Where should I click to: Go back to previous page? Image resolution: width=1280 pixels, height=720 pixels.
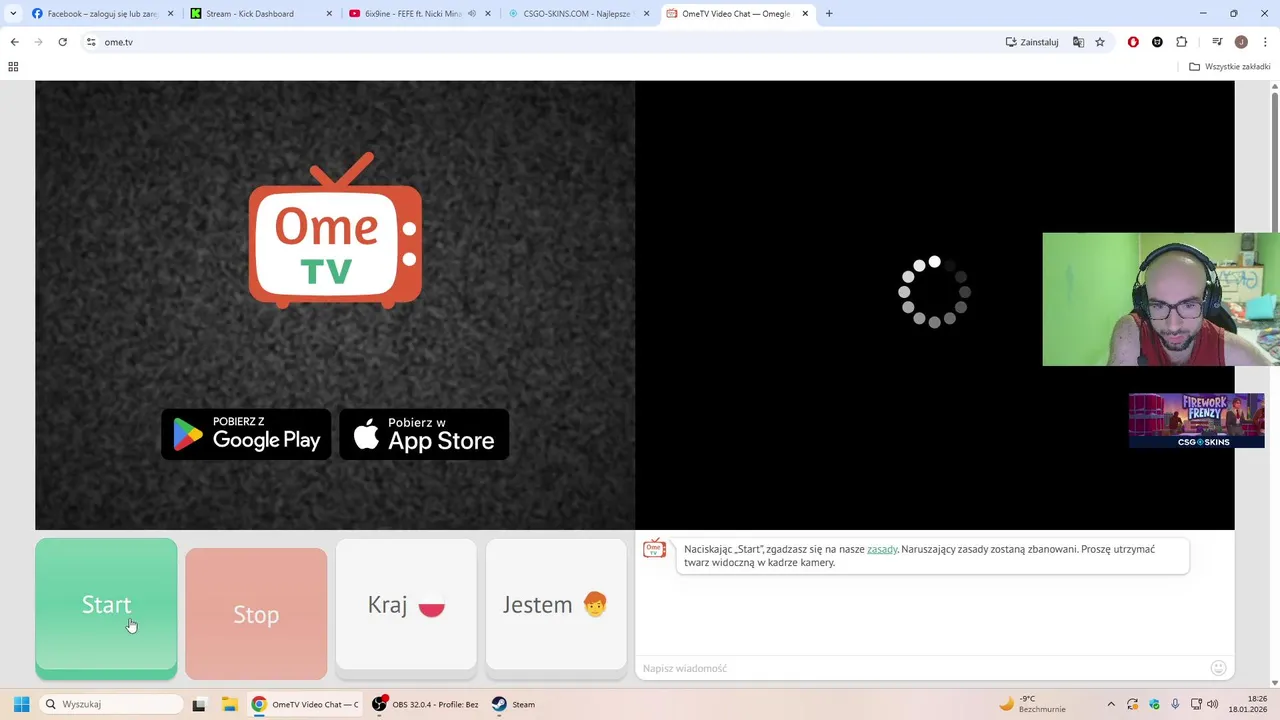(14, 42)
